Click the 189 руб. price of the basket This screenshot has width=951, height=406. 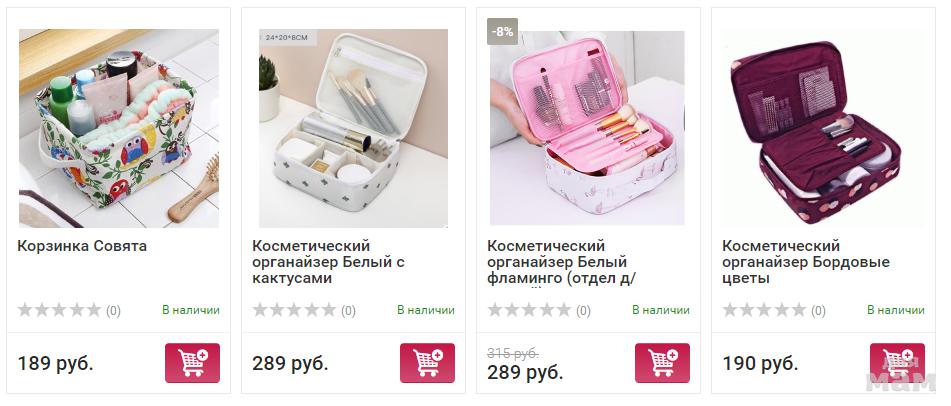tap(55, 364)
